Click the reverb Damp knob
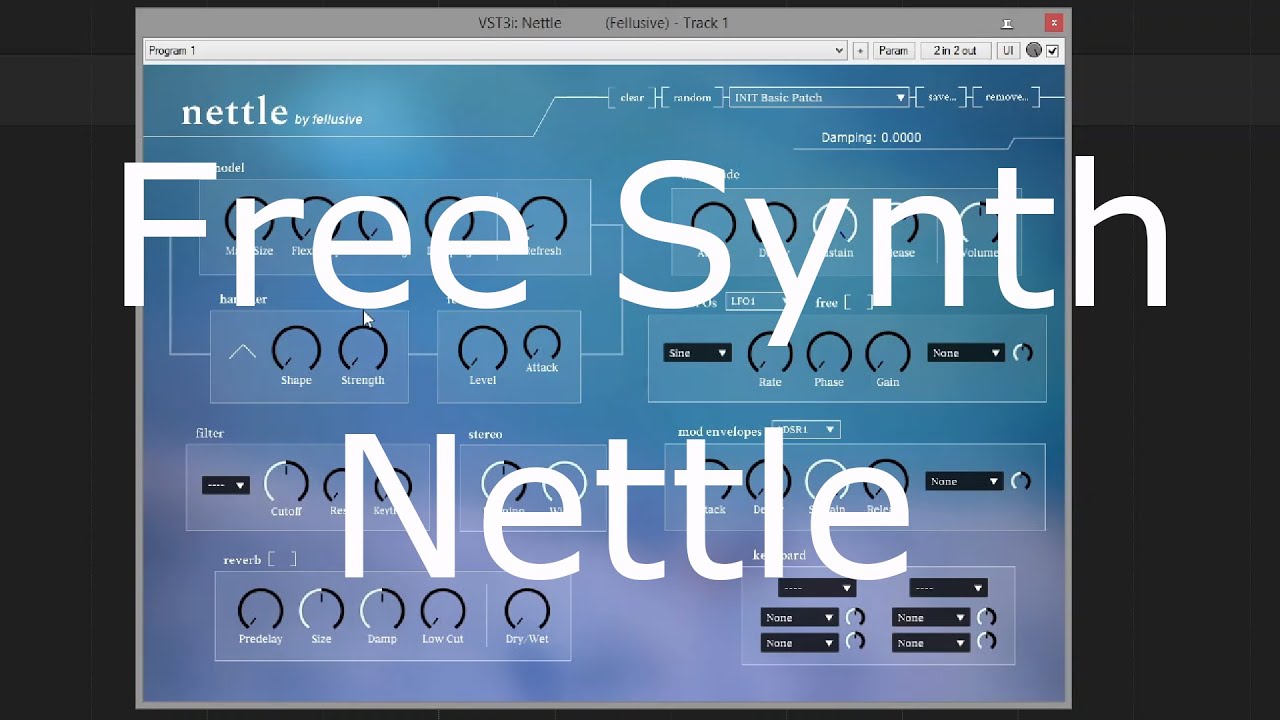 382,610
